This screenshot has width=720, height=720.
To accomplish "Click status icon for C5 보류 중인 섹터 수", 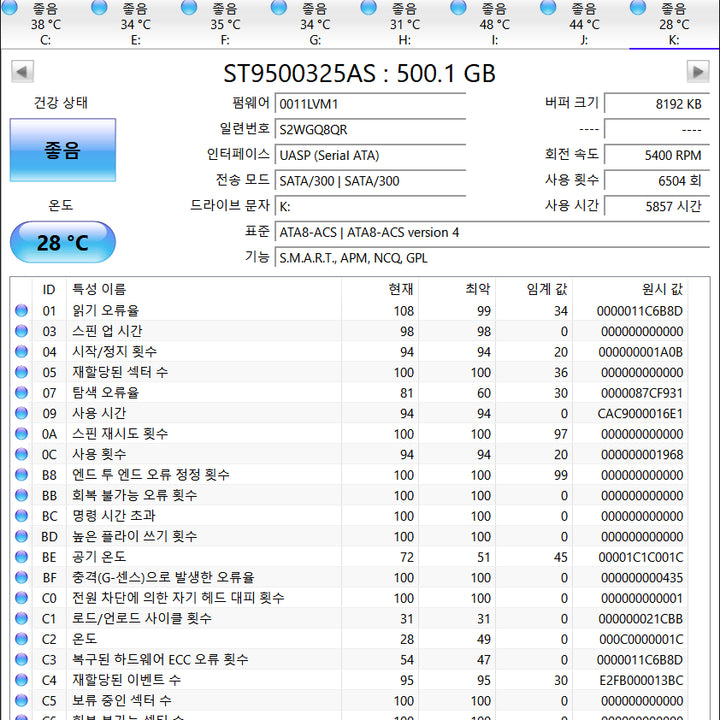I will coord(22,700).
